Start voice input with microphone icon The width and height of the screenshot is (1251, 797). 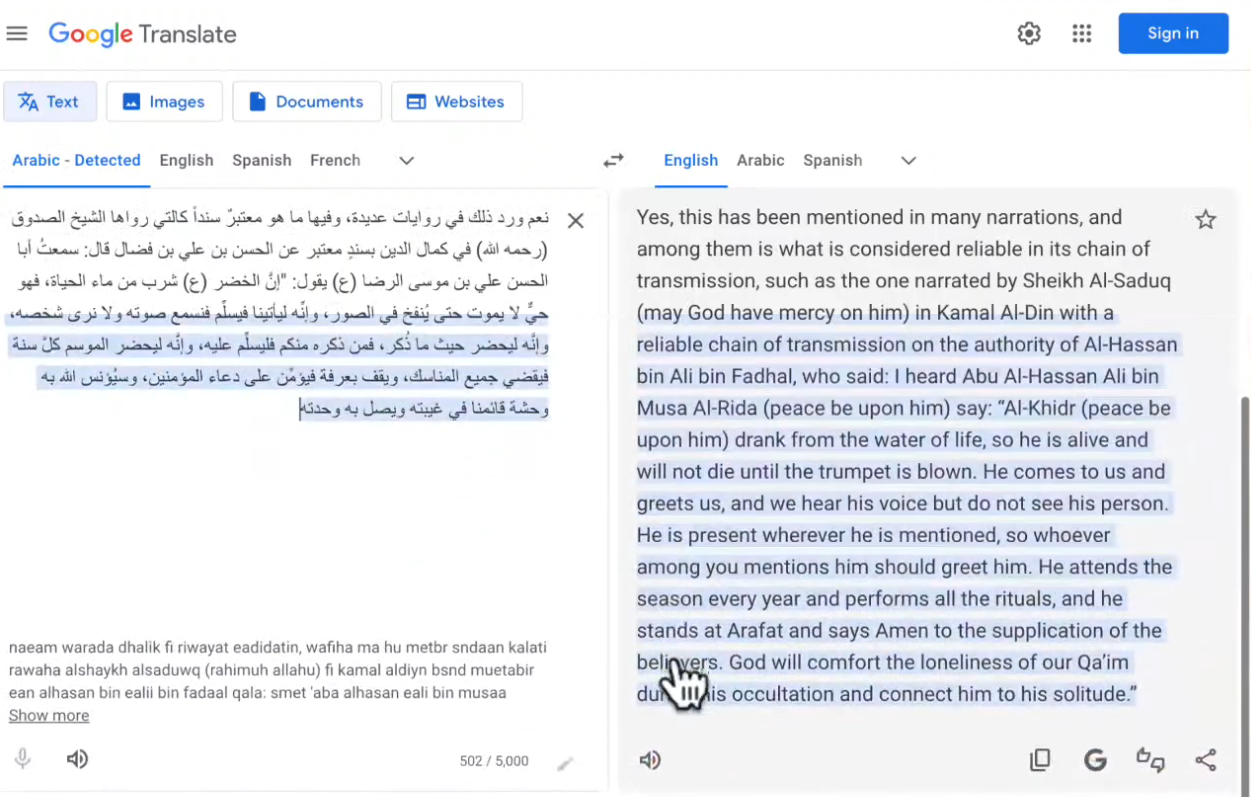[23, 759]
